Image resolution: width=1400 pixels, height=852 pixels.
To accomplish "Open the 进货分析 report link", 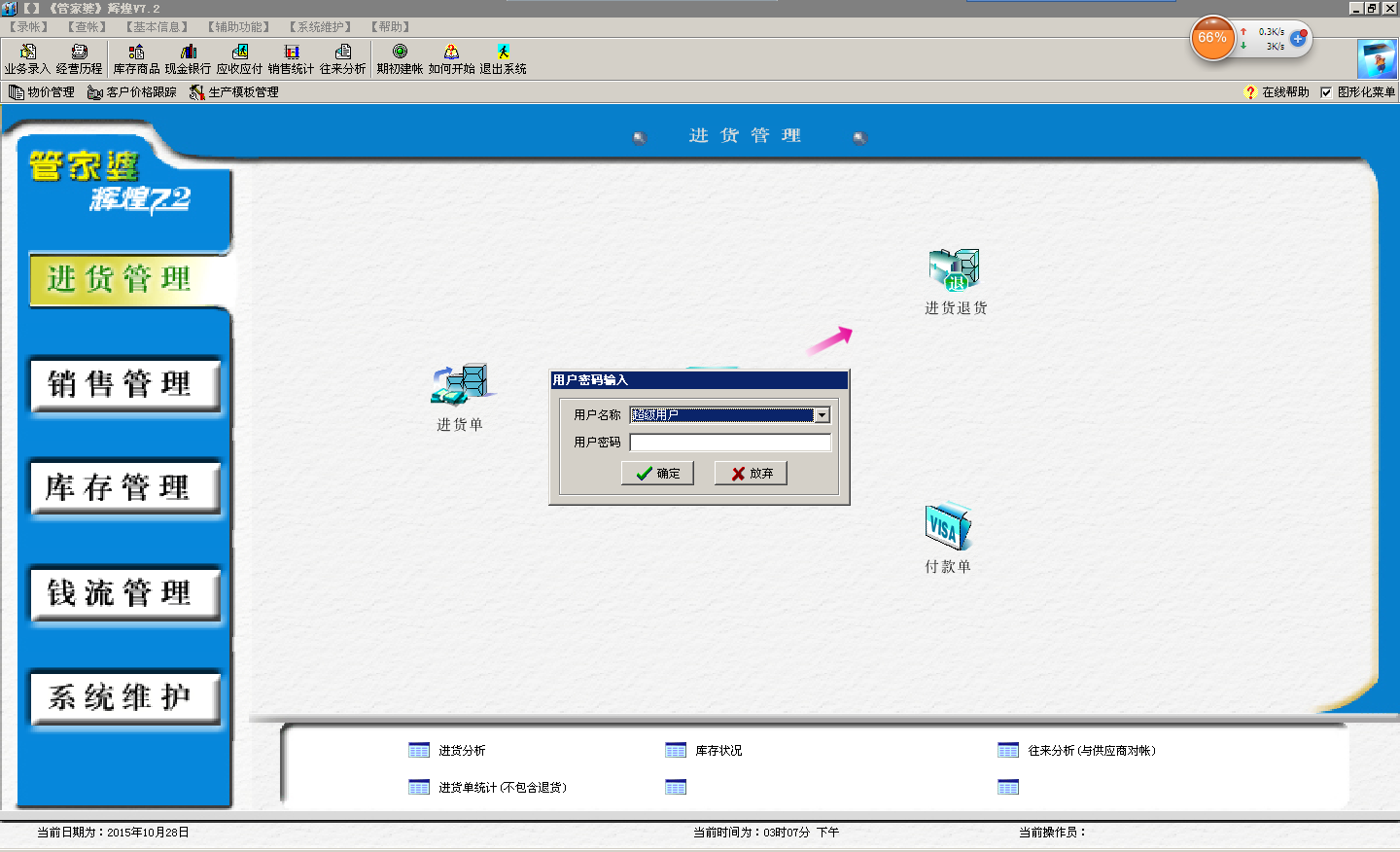I will pos(461,751).
